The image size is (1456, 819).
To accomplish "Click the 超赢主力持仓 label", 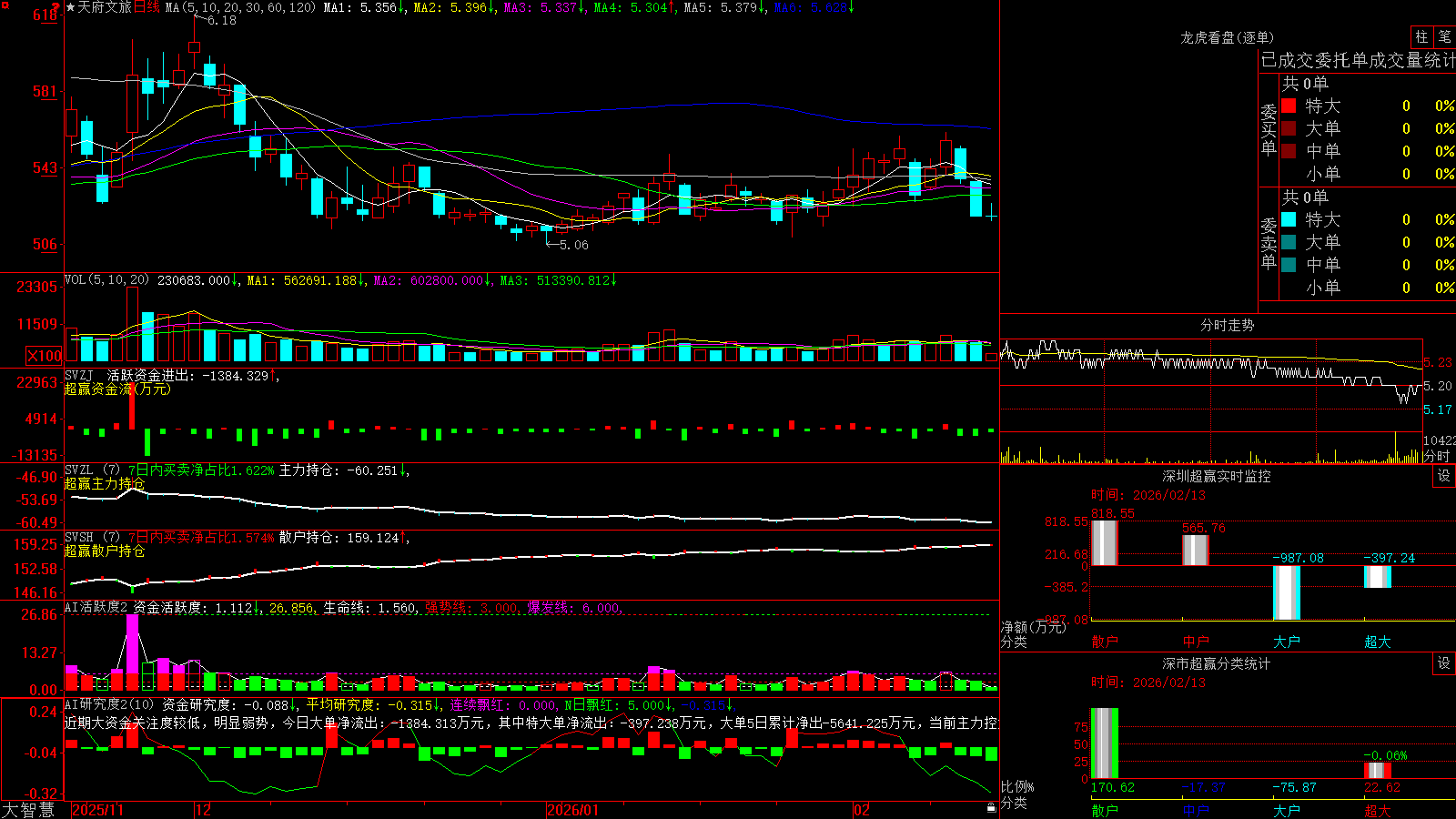I will [105, 483].
